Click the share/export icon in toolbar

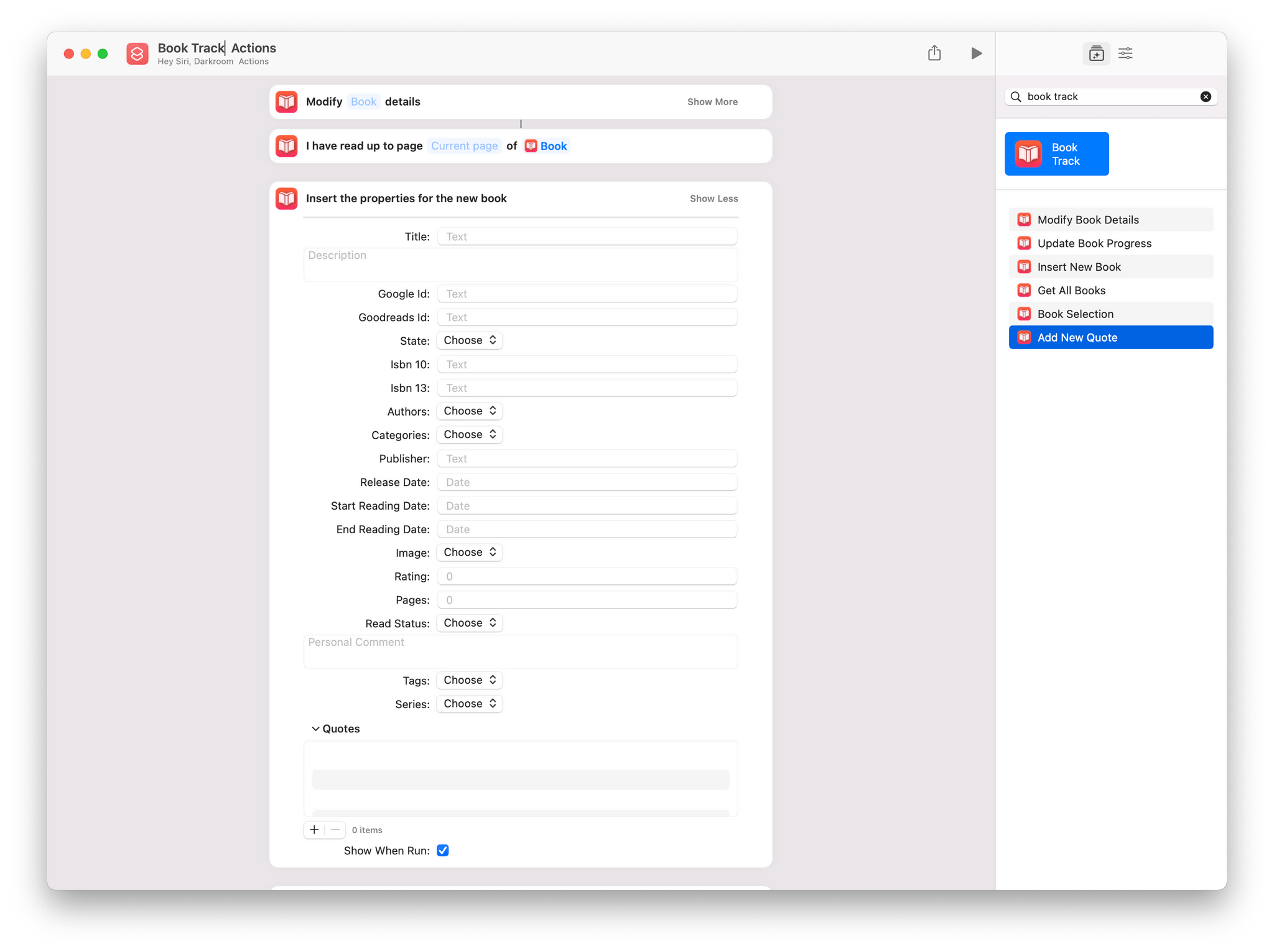(934, 53)
